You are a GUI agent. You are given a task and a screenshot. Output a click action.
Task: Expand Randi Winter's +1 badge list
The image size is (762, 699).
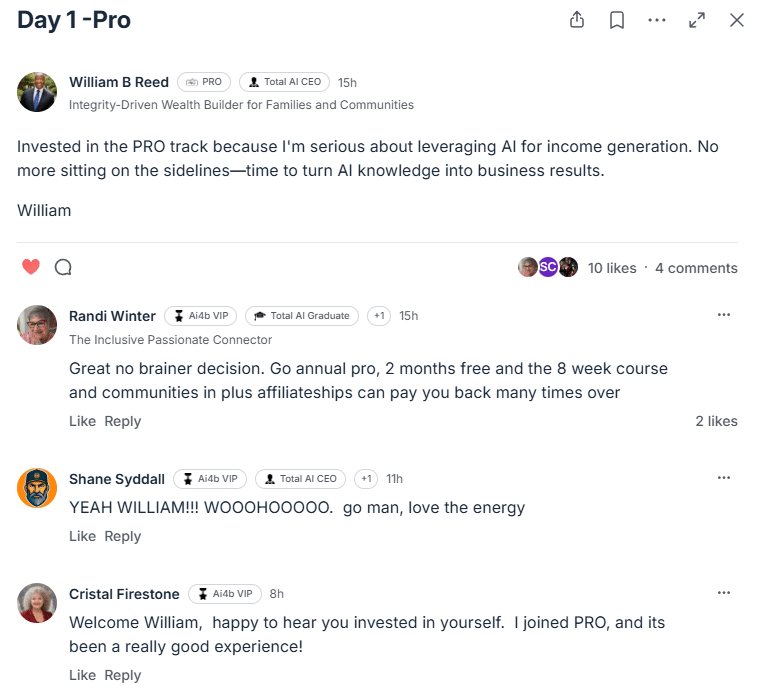tap(379, 316)
